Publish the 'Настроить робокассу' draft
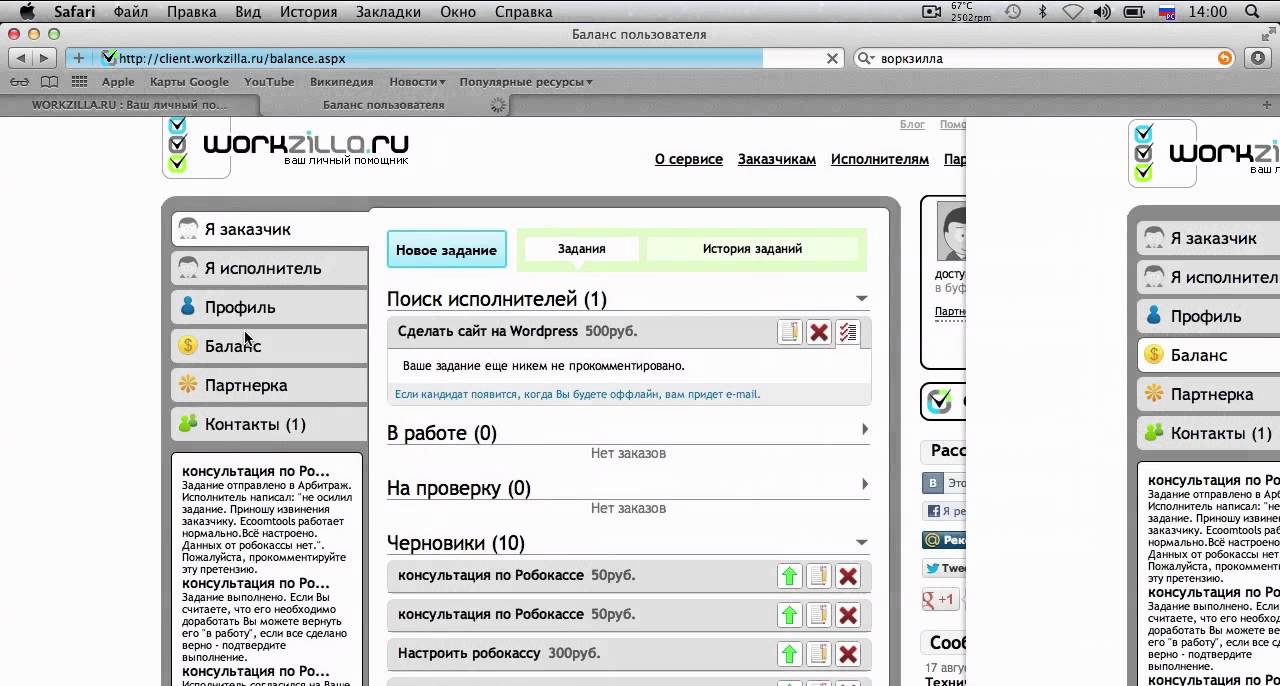 pos(790,654)
